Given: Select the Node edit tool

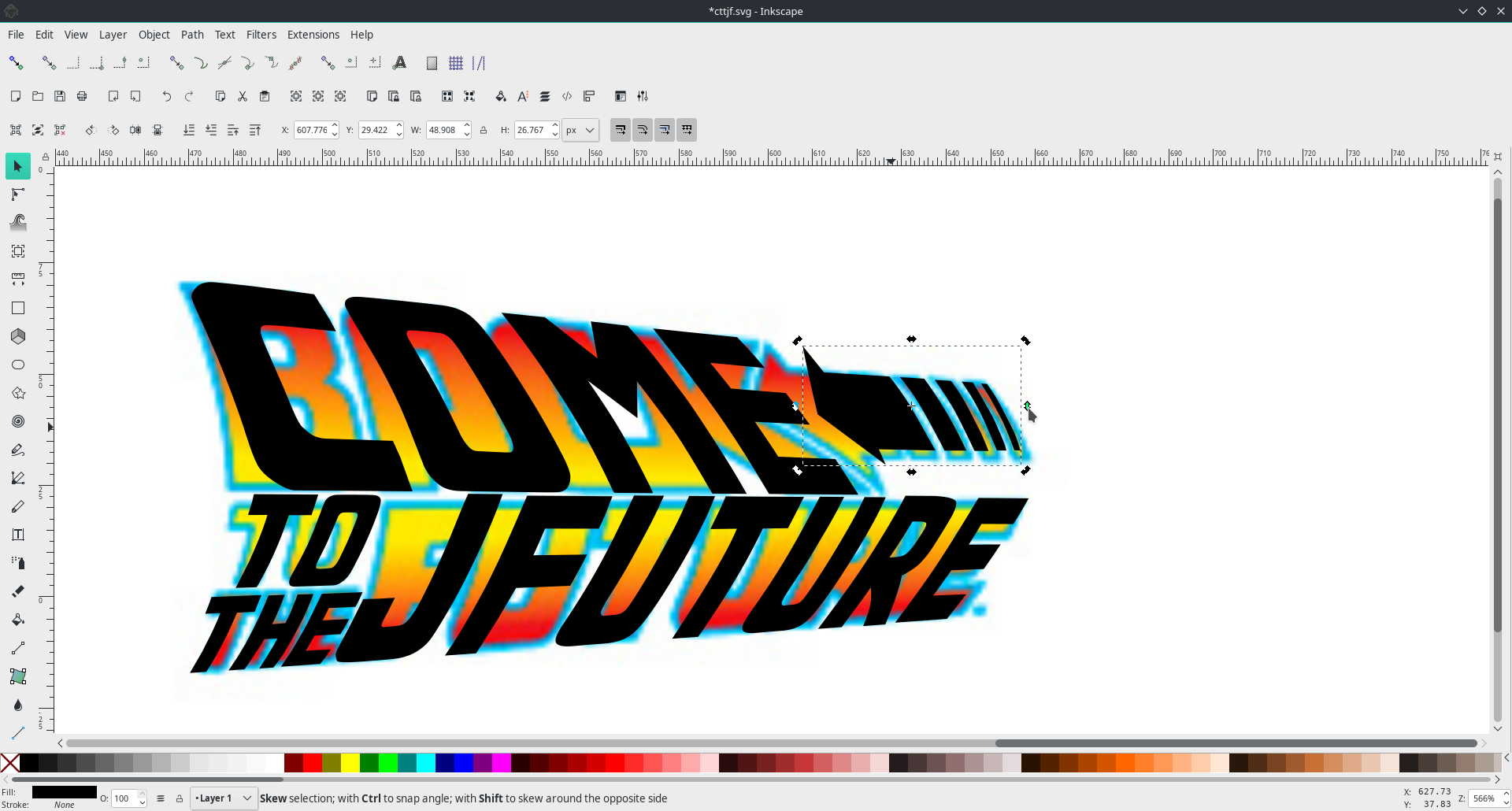Looking at the screenshot, I should pos(17,194).
